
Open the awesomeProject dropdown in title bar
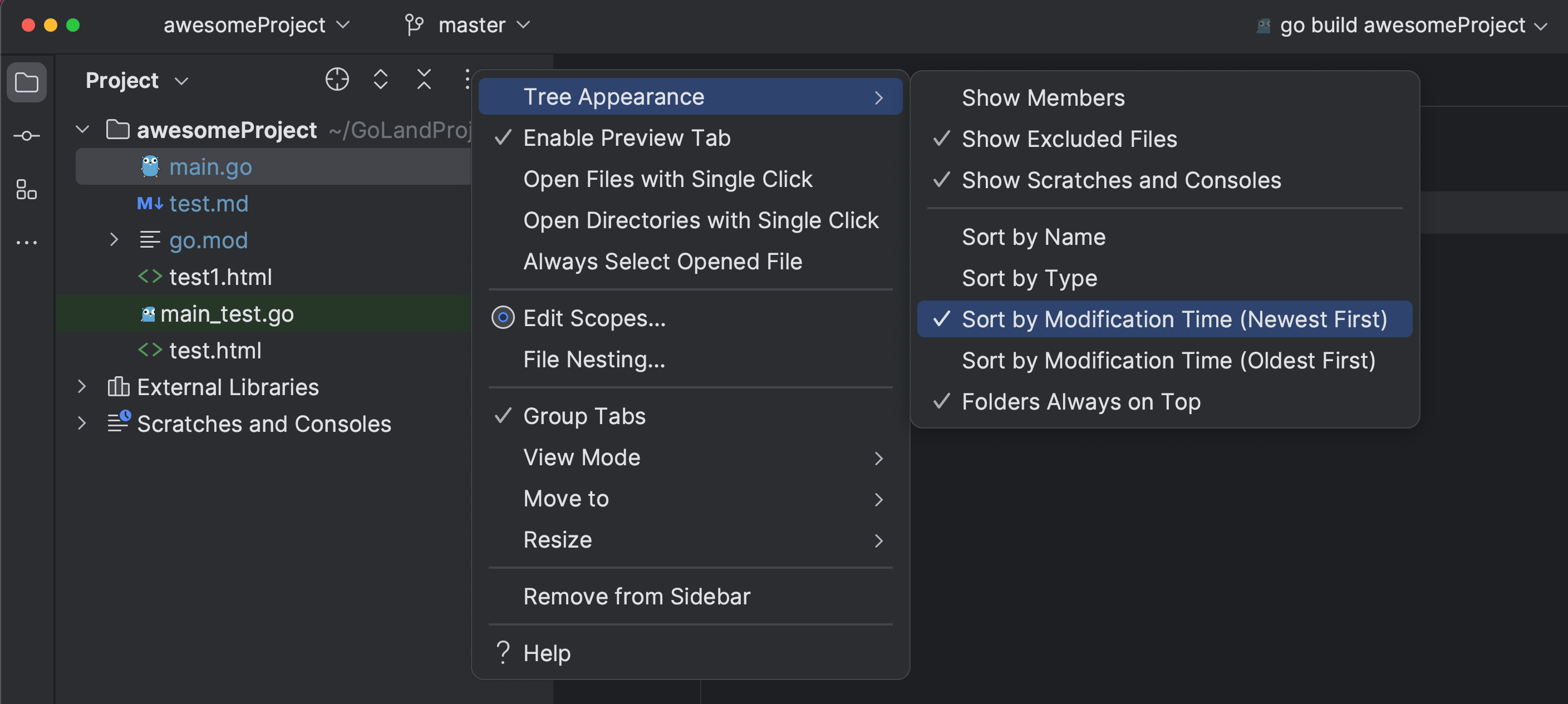pyautogui.click(x=255, y=25)
